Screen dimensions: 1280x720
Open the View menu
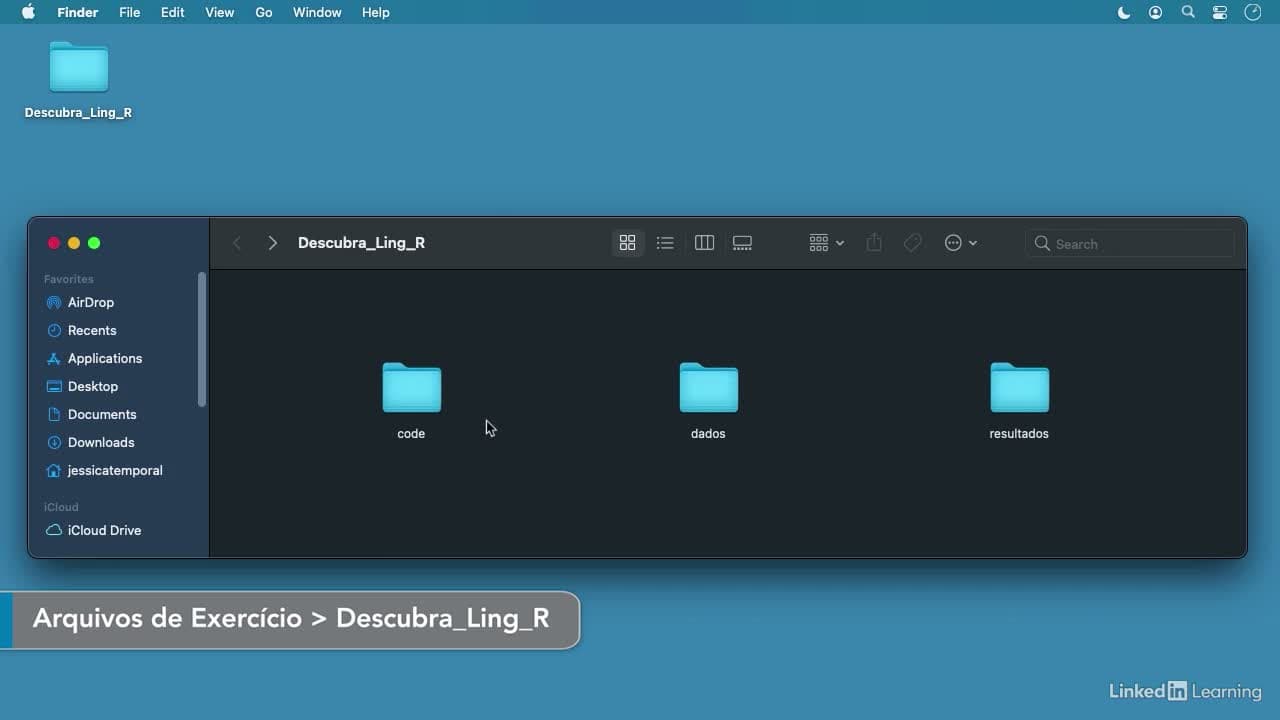[219, 12]
